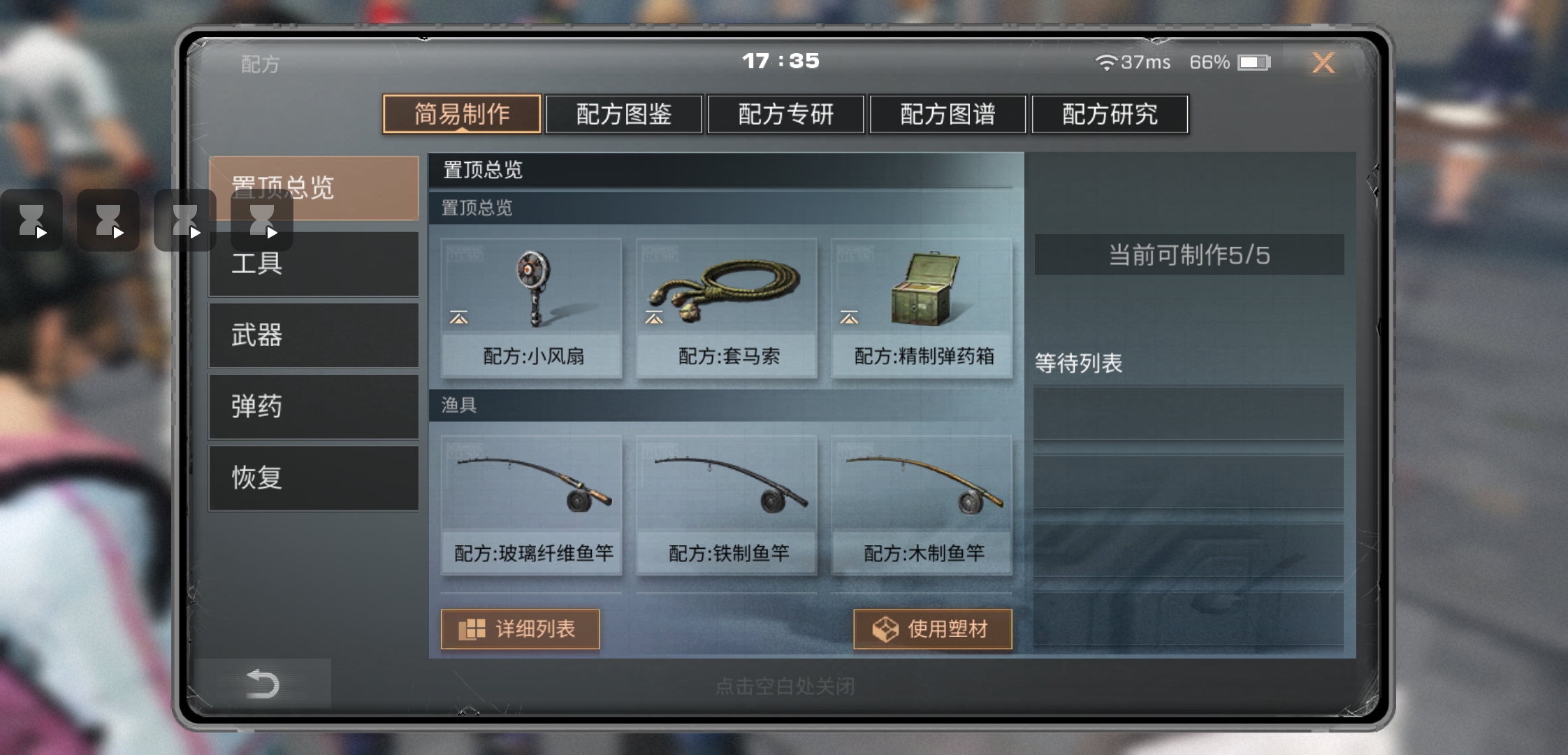Image resolution: width=1568 pixels, height=755 pixels.
Task: Open the 配方:小风扇 fan recipe
Action: point(531,308)
